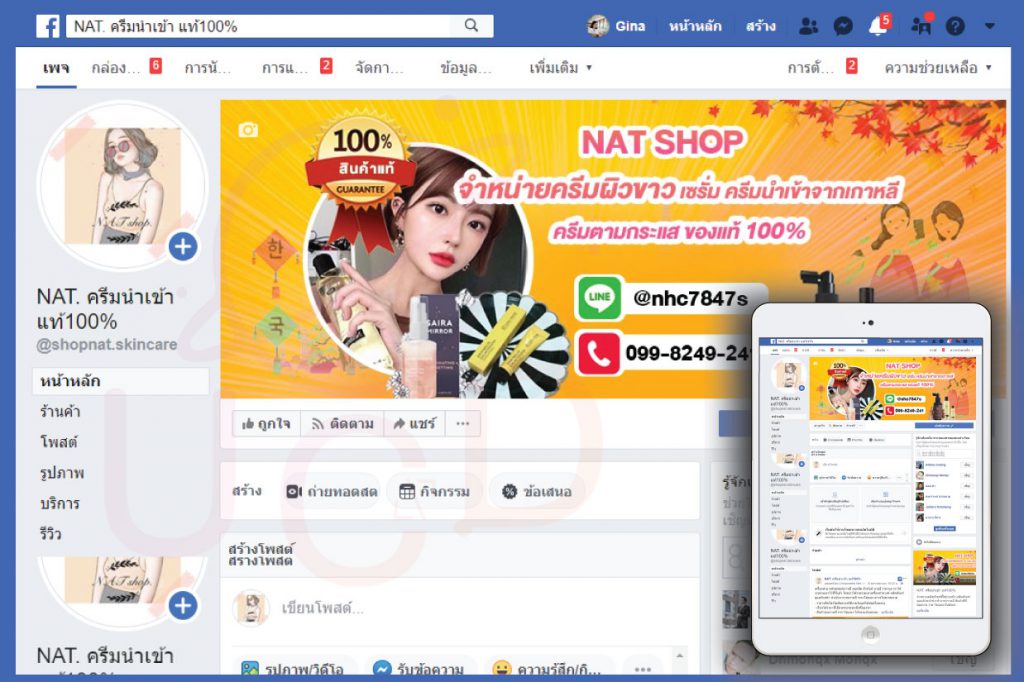Expand the เพิ่มเติม dropdown menu
The width and height of the screenshot is (1024, 682).
[x=561, y=68]
